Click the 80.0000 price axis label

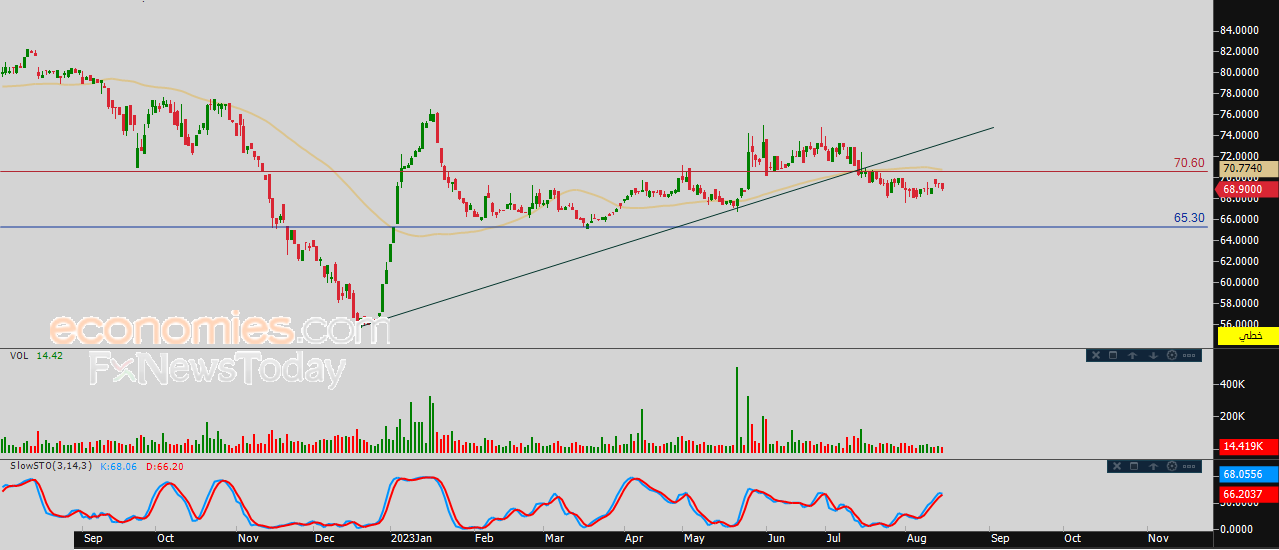pyautogui.click(x=1238, y=72)
